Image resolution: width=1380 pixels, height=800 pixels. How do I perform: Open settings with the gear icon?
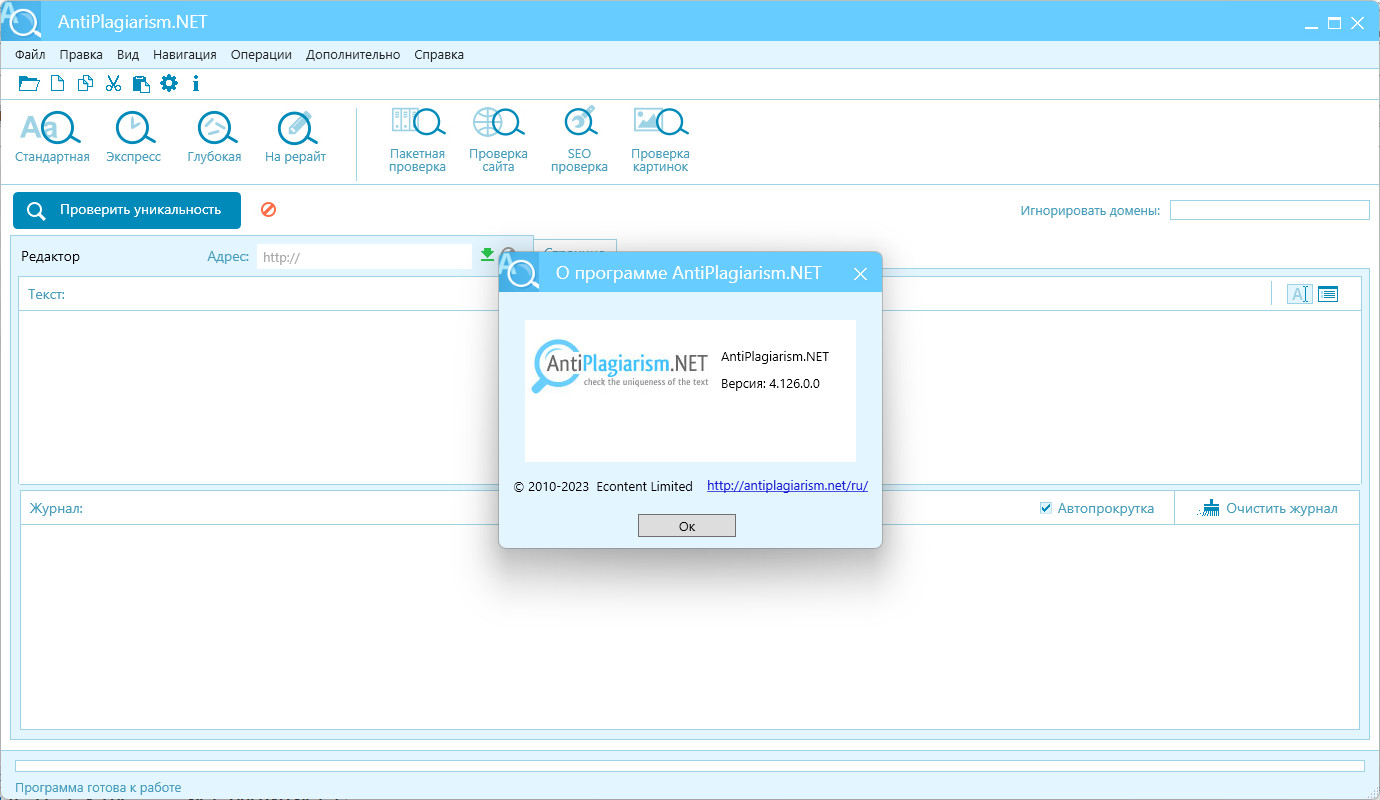coord(169,84)
